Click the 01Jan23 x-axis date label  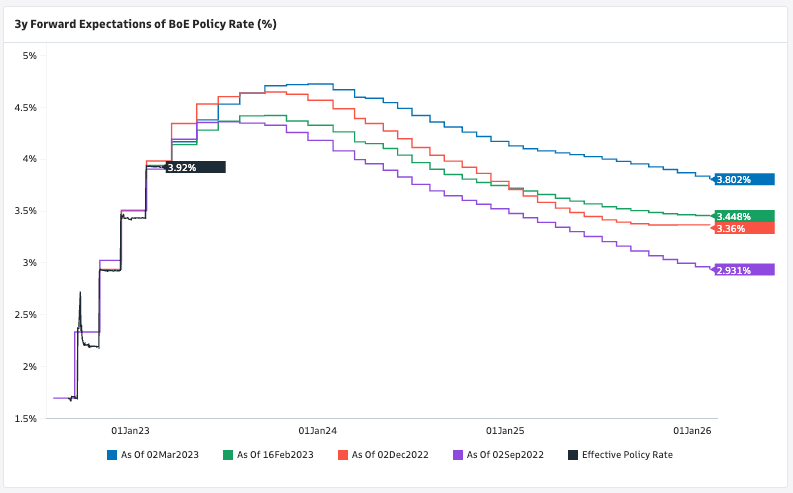pyautogui.click(x=130, y=430)
